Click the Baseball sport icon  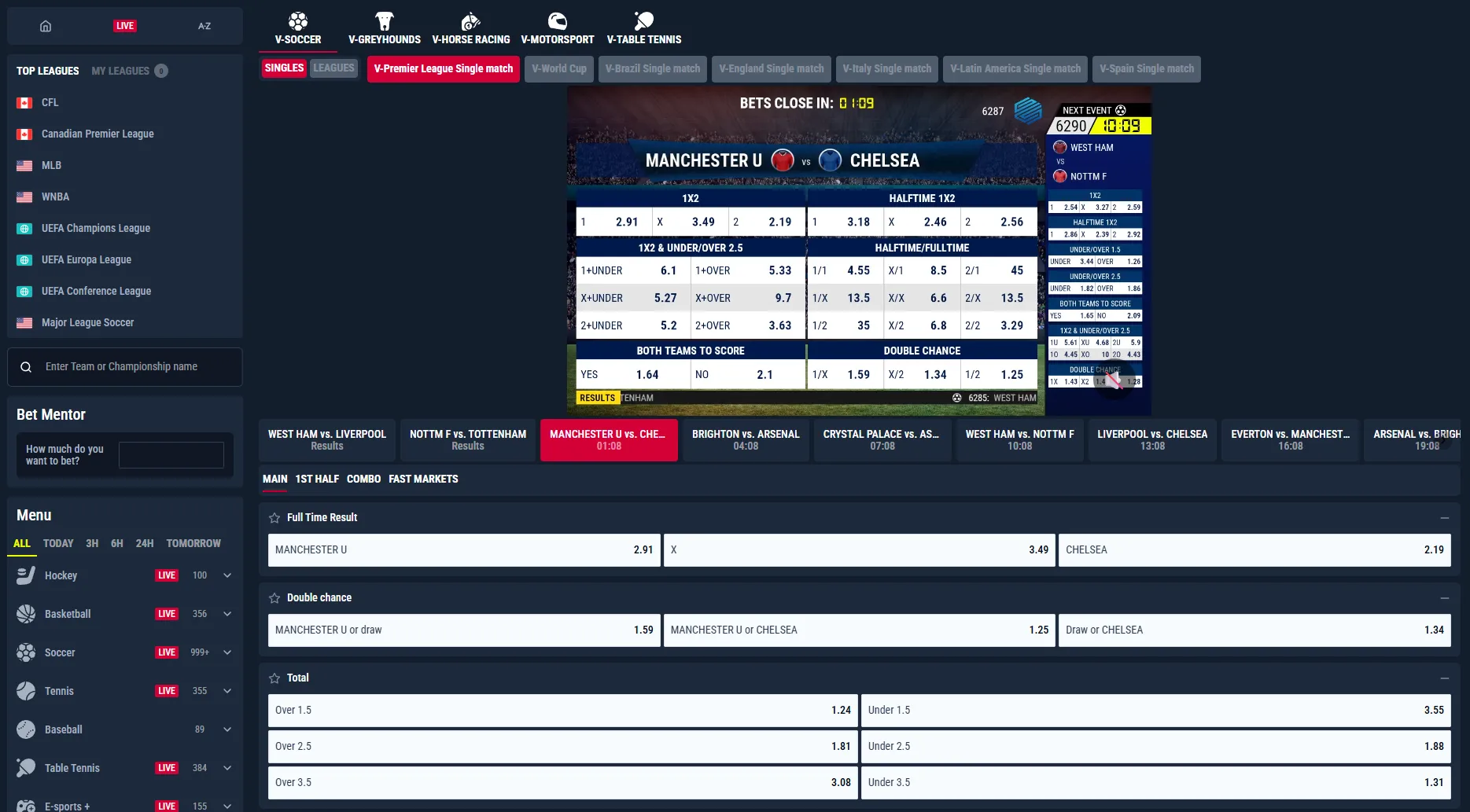pos(26,729)
